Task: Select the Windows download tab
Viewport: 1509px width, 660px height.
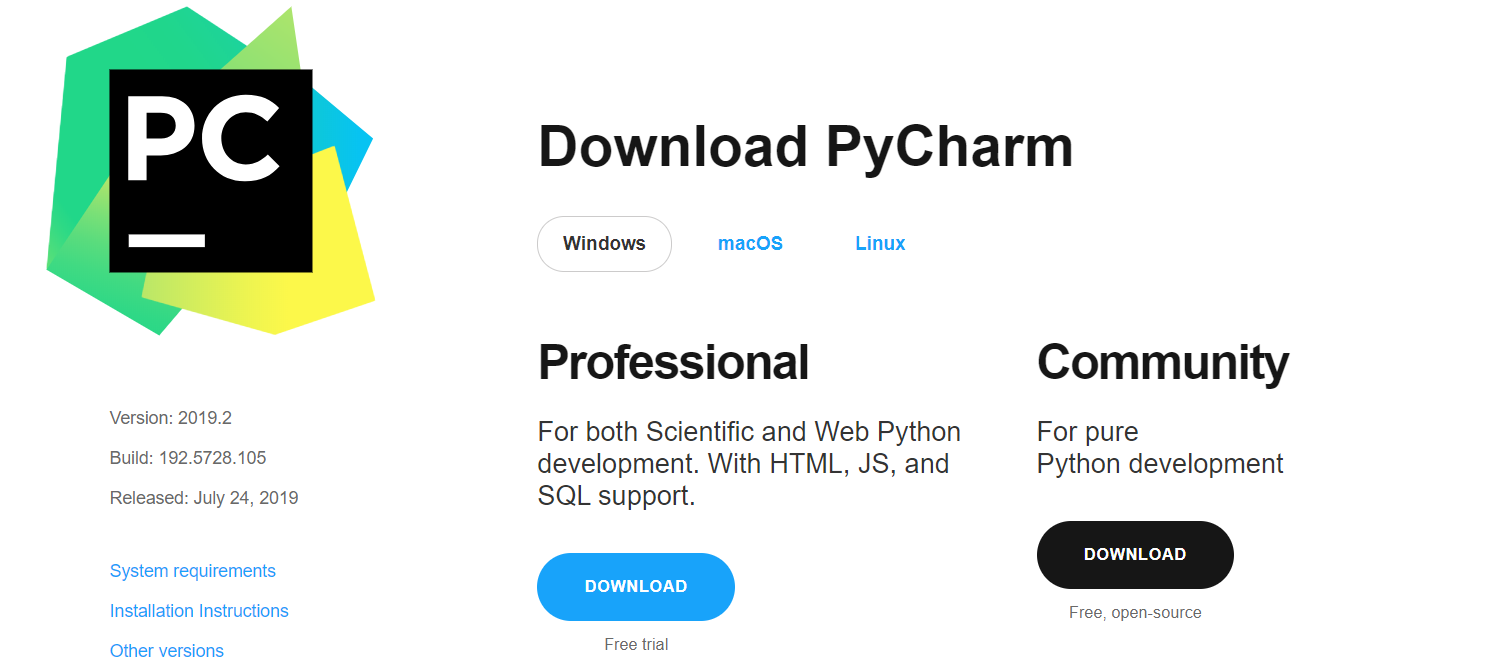Action: pos(604,243)
